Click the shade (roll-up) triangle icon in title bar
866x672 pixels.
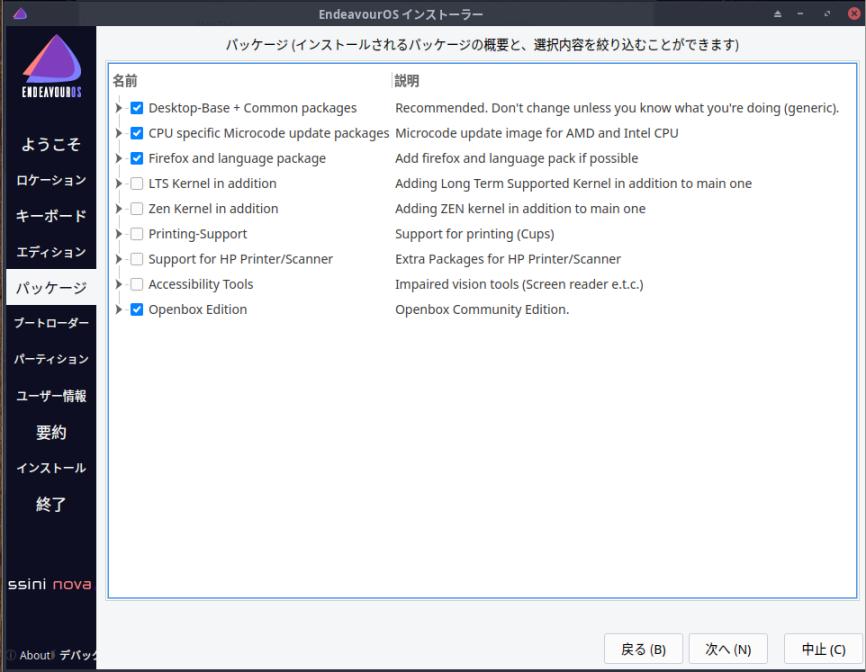[x=778, y=14]
